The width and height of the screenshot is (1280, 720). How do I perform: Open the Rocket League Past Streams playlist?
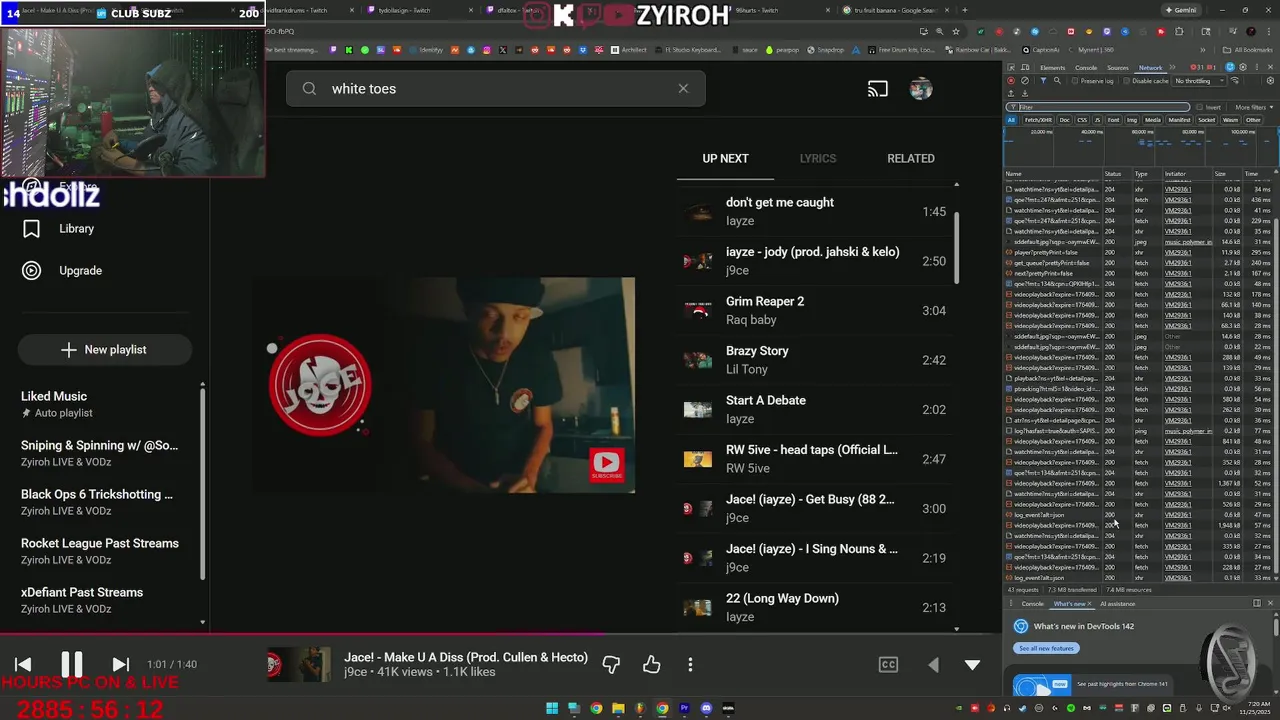[x=100, y=551]
